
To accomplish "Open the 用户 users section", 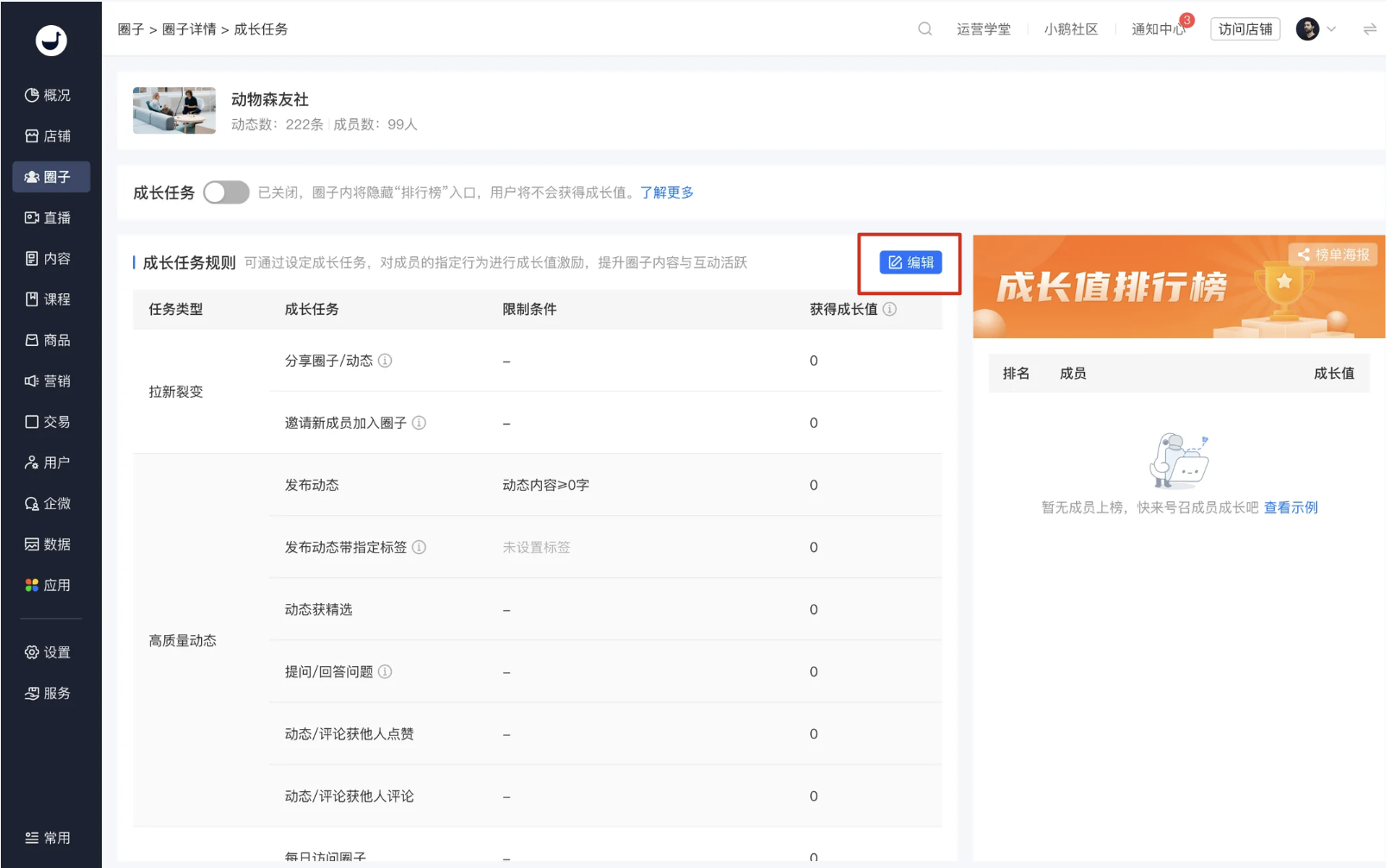I will pyautogui.click(x=48, y=462).
